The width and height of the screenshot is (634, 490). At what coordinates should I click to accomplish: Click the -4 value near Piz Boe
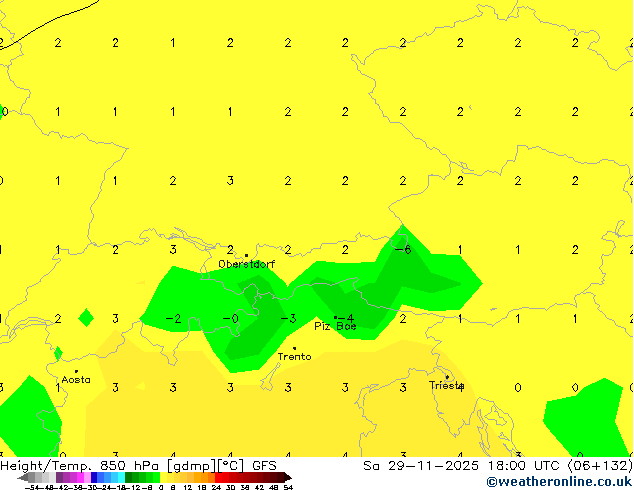coord(346,319)
